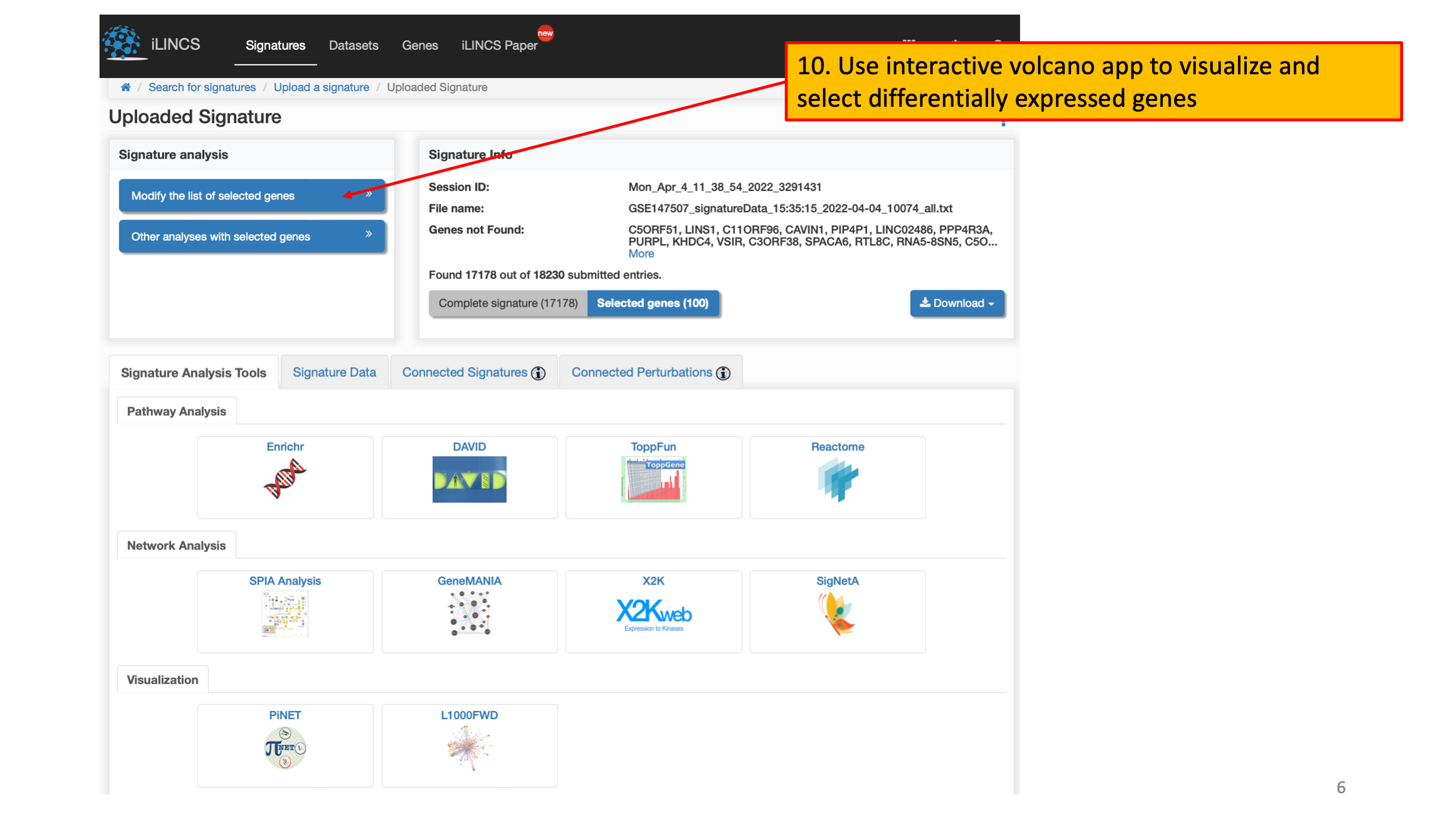Open the Download dropdown
This screenshot has height=819, width=1456.
pyautogui.click(x=956, y=303)
